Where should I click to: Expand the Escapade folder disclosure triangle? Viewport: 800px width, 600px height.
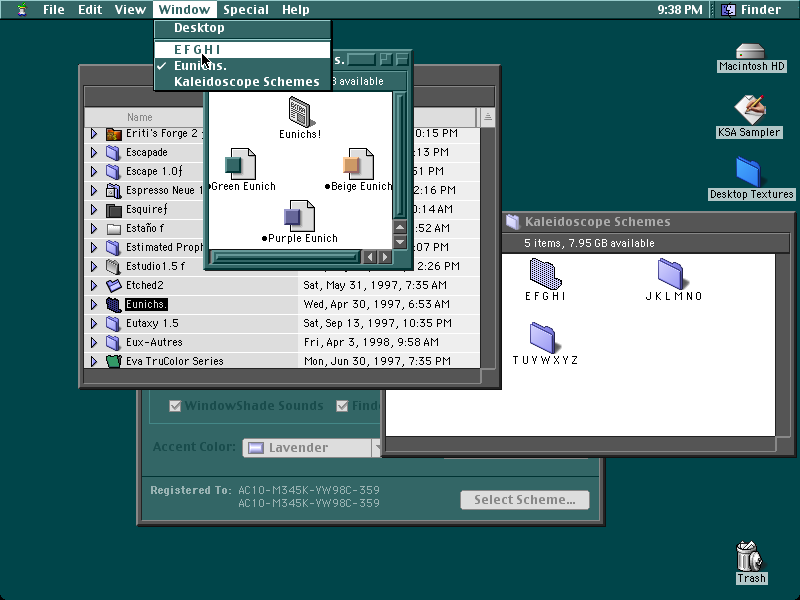(94, 153)
